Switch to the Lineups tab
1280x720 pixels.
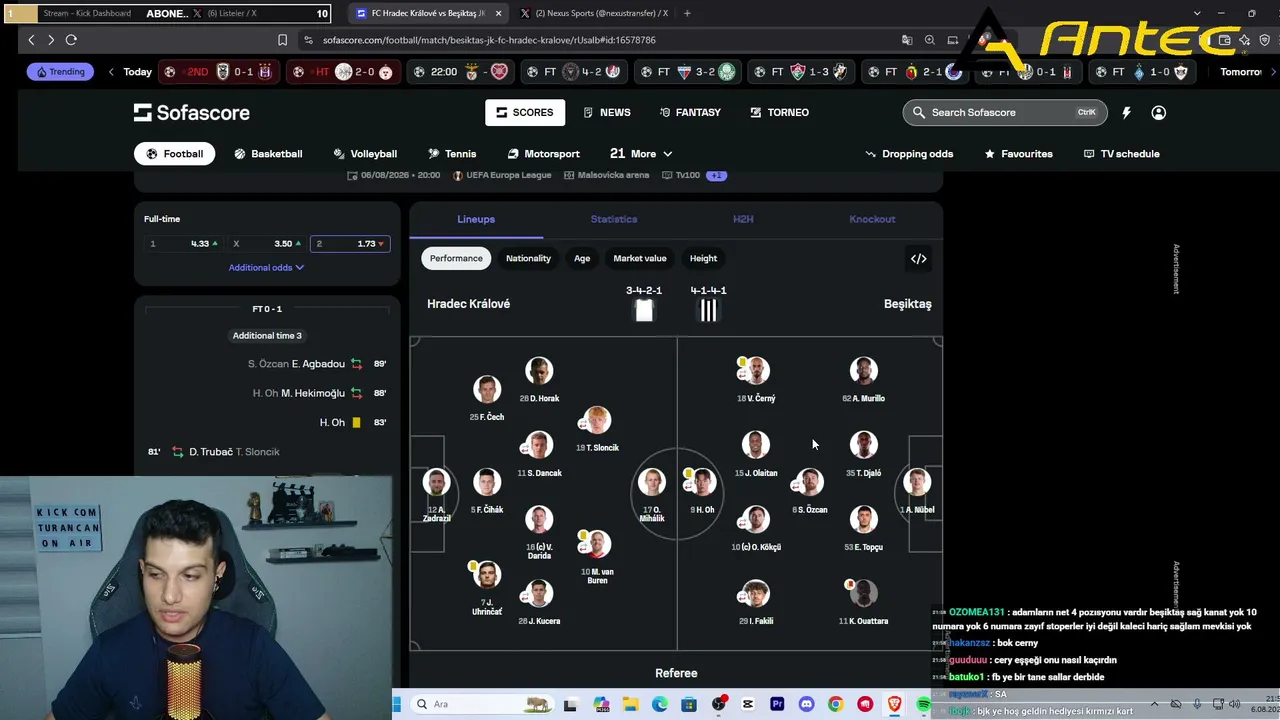pos(476,220)
